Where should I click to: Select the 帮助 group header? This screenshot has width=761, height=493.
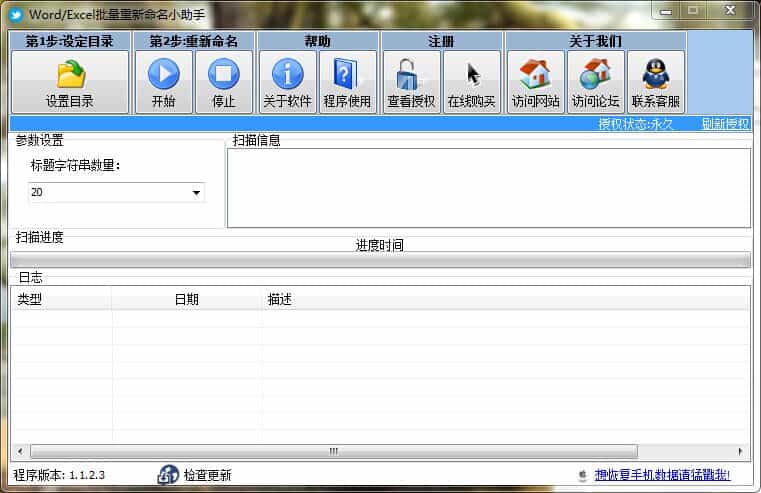pyautogui.click(x=318, y=41)
